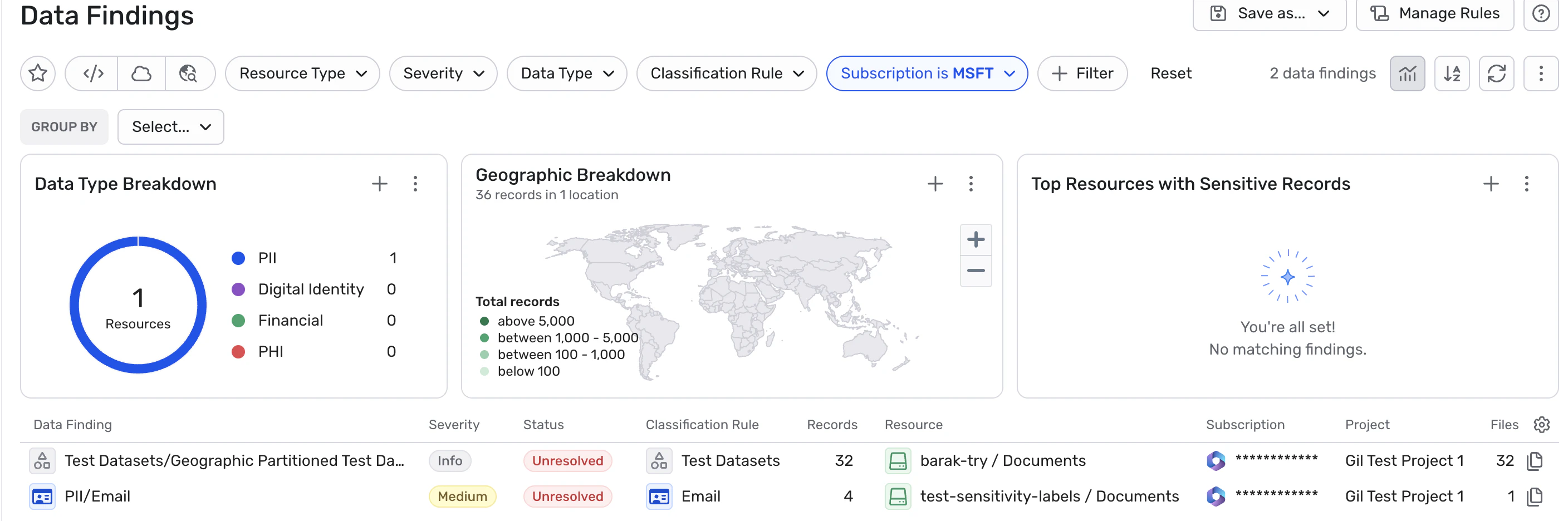
Task: Open the Resource Type dropdown
Action: click(x=302, y=73)
